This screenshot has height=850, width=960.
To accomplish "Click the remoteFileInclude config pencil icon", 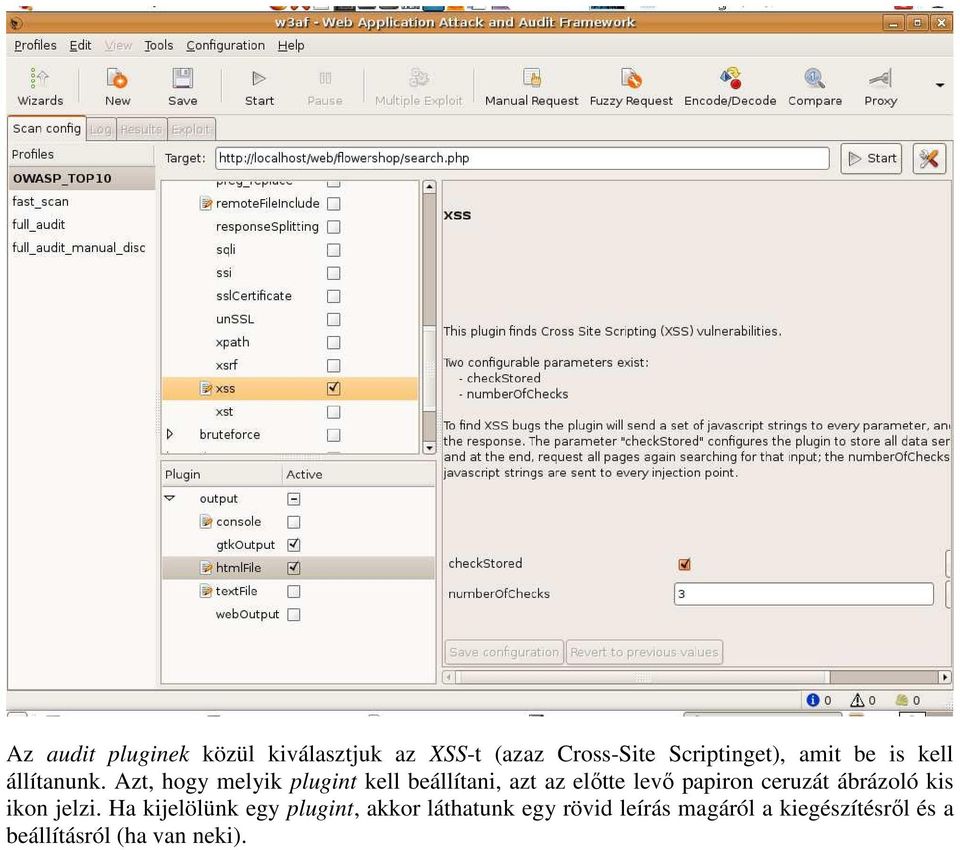I will (x=206, y=203).
